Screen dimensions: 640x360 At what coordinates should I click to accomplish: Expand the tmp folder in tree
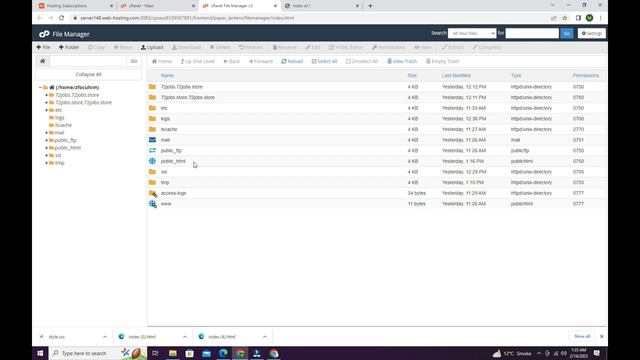coord(47,163)
